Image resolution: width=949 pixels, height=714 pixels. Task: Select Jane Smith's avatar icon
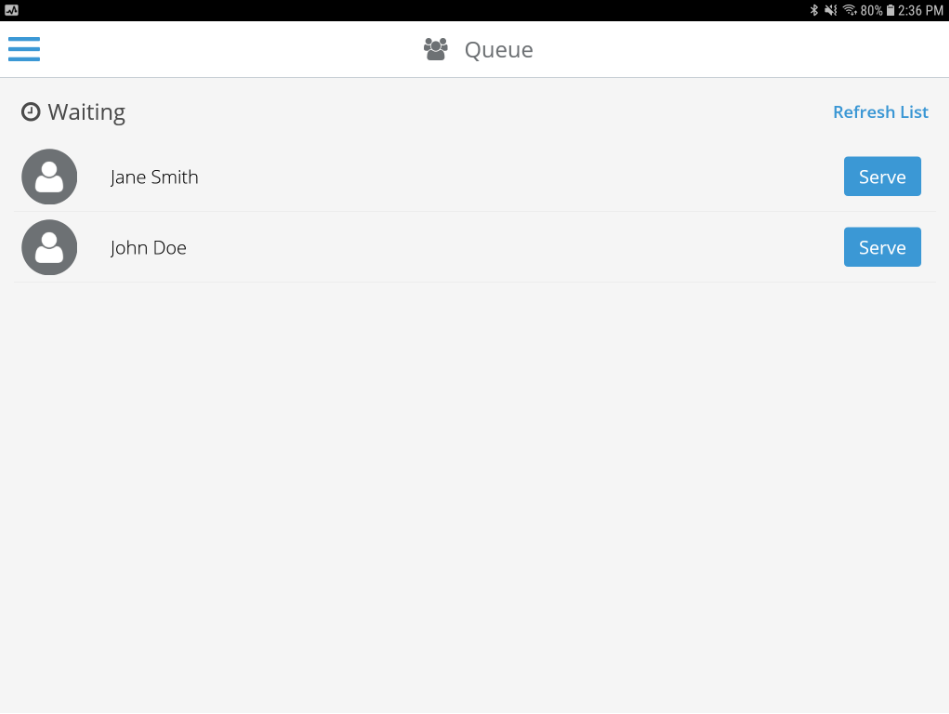[x=49, y=177]
